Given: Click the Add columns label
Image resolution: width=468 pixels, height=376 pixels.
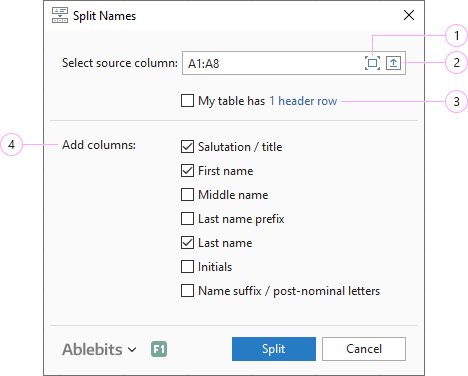Looking at the screenshot, I should pos(99,145).
